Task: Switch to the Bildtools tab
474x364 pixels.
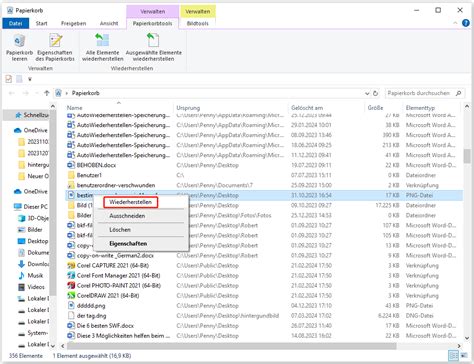Action: [198, 23]
